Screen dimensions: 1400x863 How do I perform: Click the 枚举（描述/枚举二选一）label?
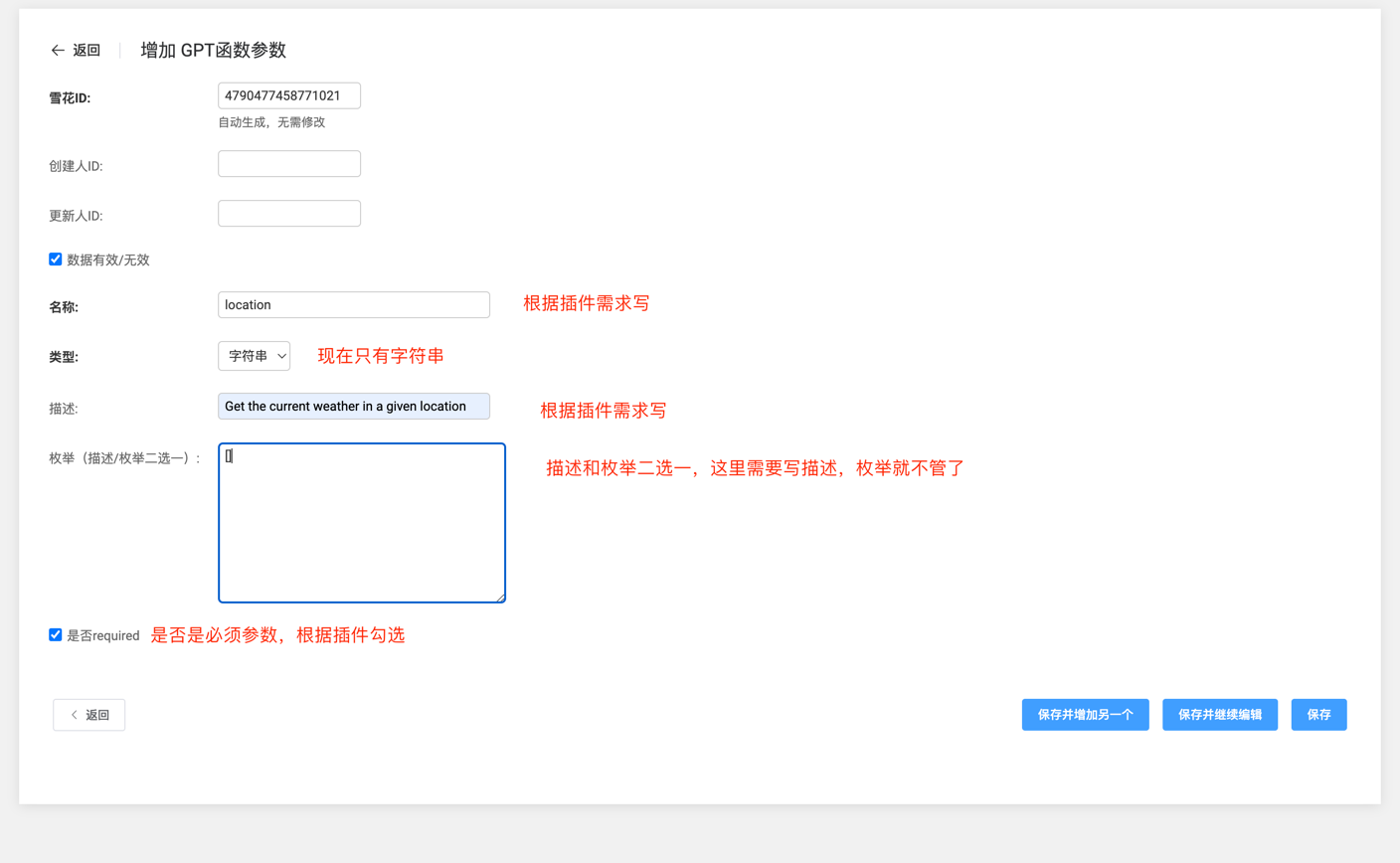coord(125,458)
